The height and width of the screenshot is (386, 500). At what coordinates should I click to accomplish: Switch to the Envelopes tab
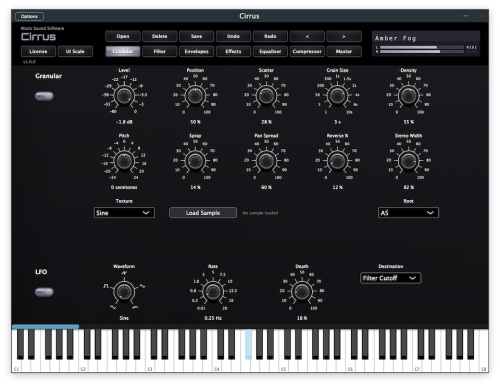[196, 51]
